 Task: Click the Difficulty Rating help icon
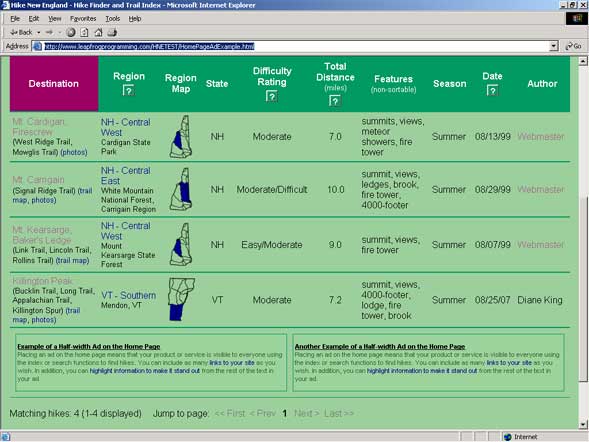(271, 97)
